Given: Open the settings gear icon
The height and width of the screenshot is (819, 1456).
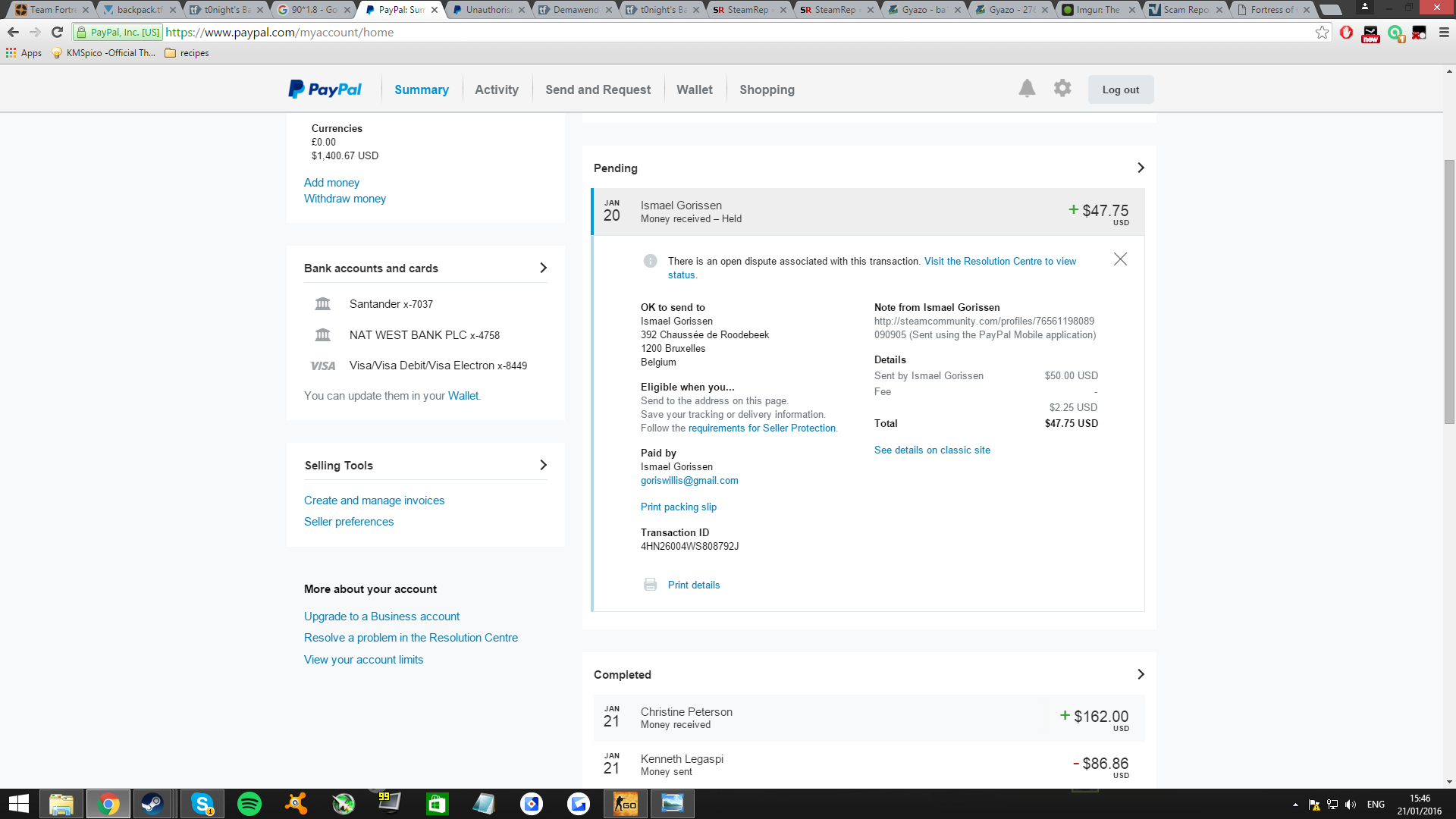Looking at the screenshot, I should pyautogui.click(x=1062, y=88).
